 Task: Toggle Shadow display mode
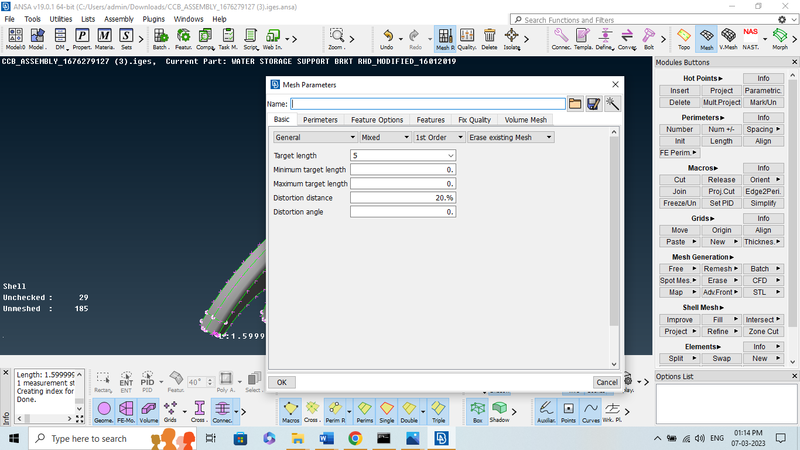tap(499, 411)
